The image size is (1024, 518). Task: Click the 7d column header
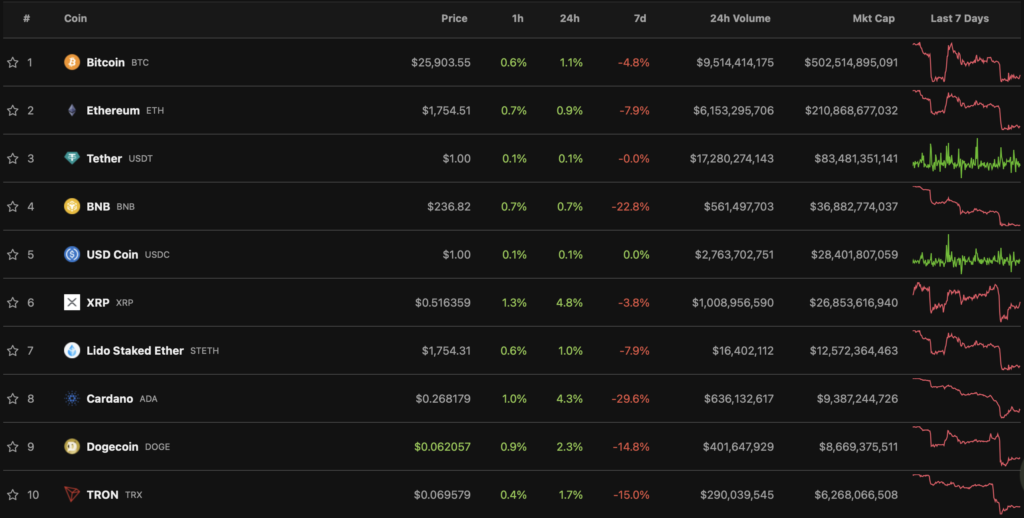point(639,18)
